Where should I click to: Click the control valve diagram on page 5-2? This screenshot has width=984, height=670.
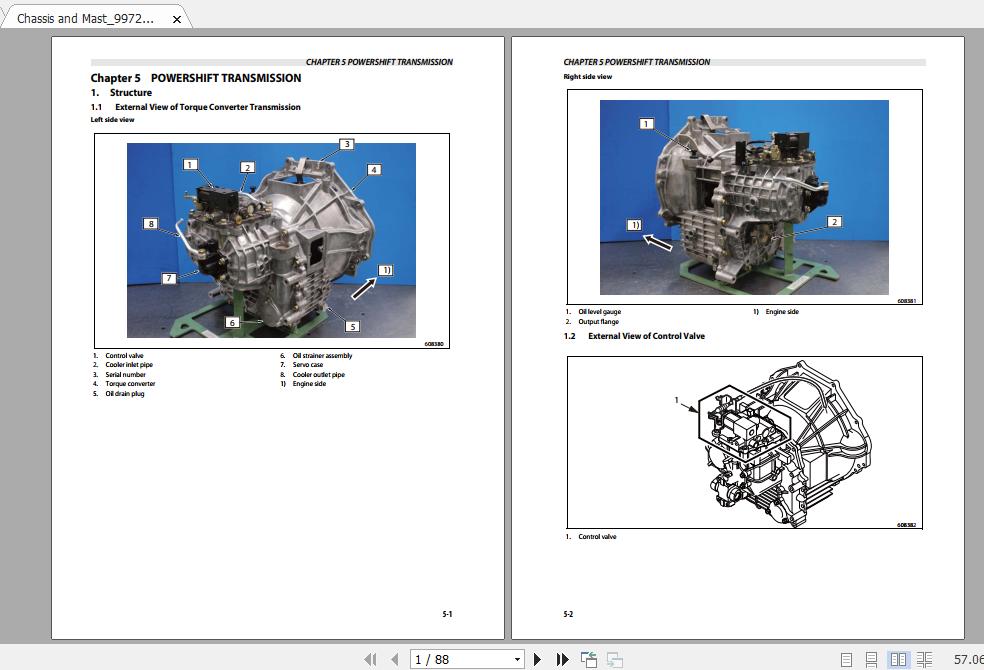coord(745,442)
